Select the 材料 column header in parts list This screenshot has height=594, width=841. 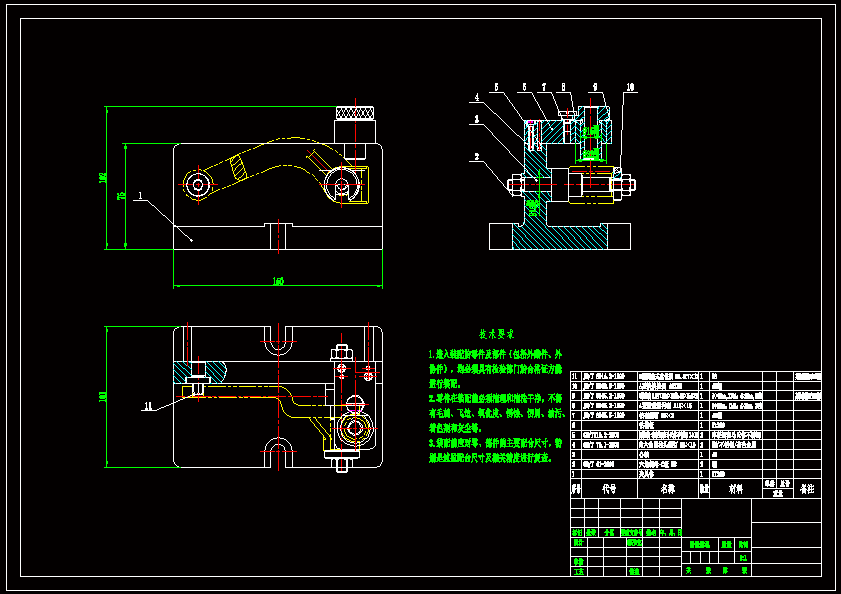point(735,489)
